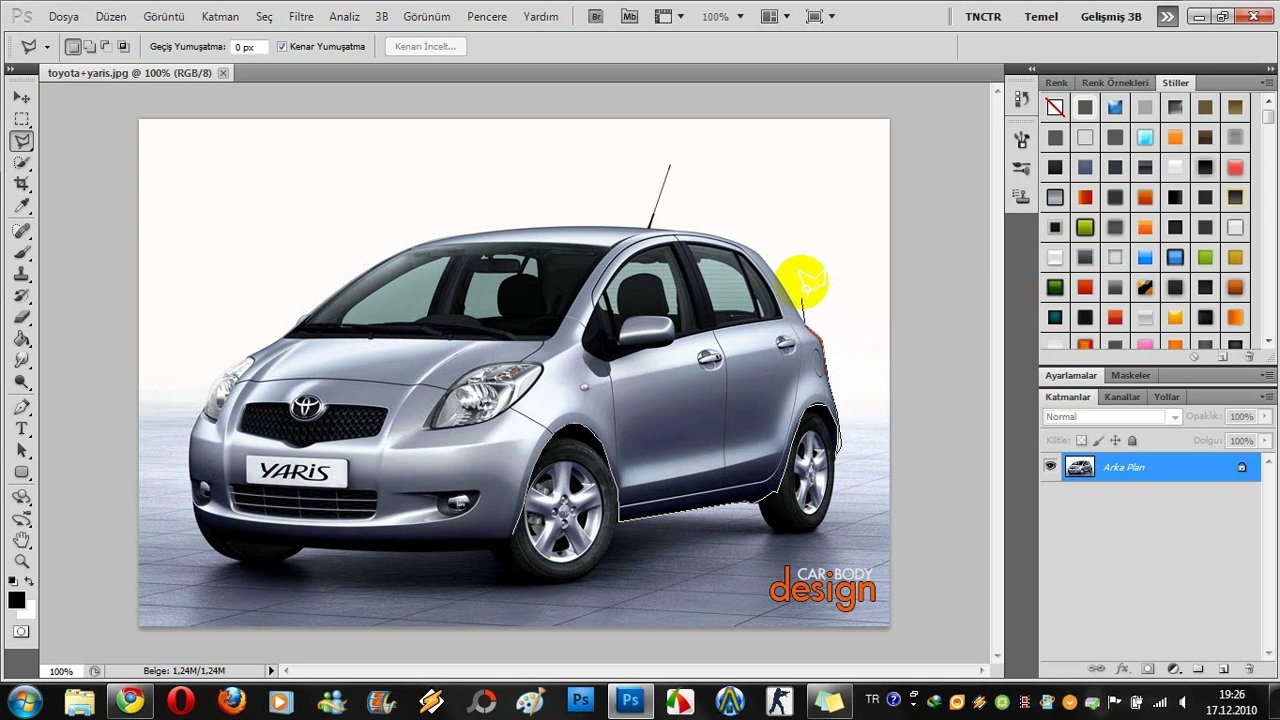The image size is (1280, 720).
Task: Open the arrange documents dropdown
Action: (774, 17)
